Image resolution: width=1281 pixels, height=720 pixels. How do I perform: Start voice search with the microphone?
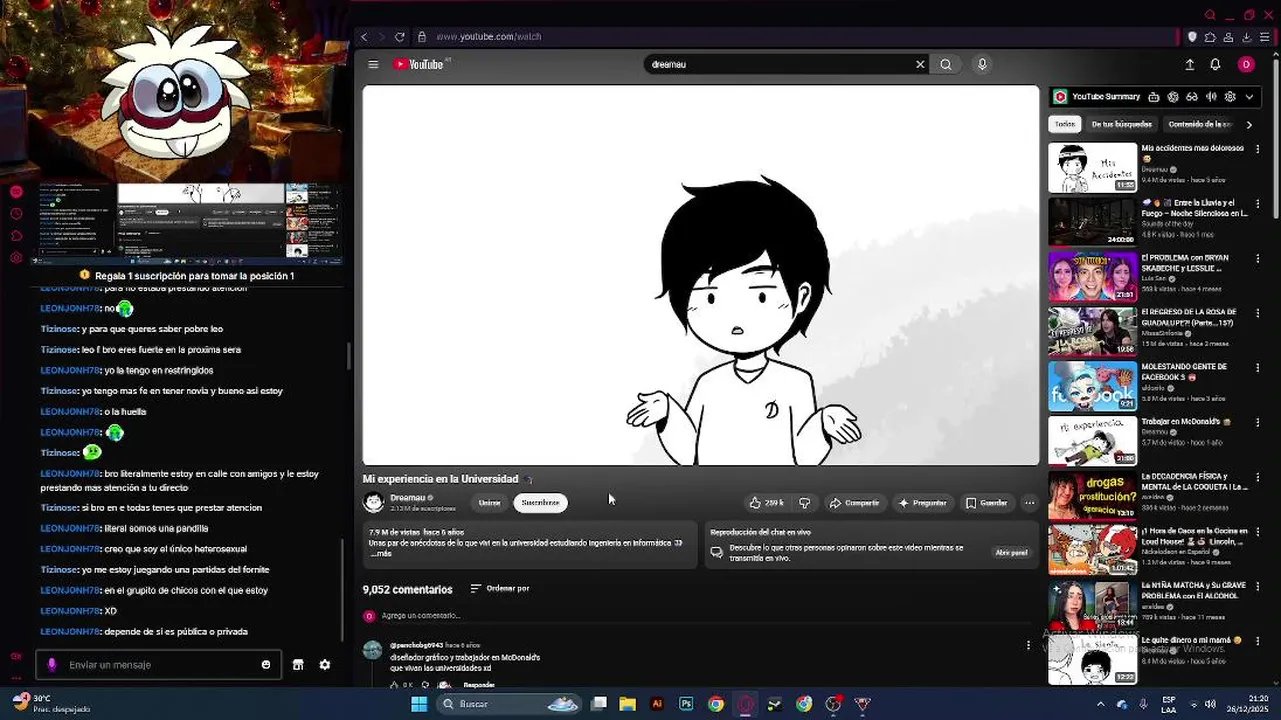tap(982, 64)
